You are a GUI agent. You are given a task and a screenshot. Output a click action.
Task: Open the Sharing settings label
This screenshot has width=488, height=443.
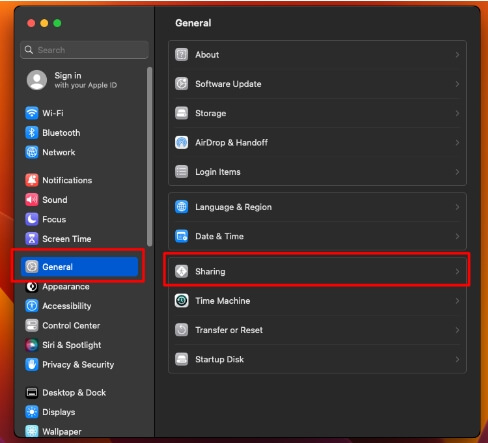[x=210, y=272]
